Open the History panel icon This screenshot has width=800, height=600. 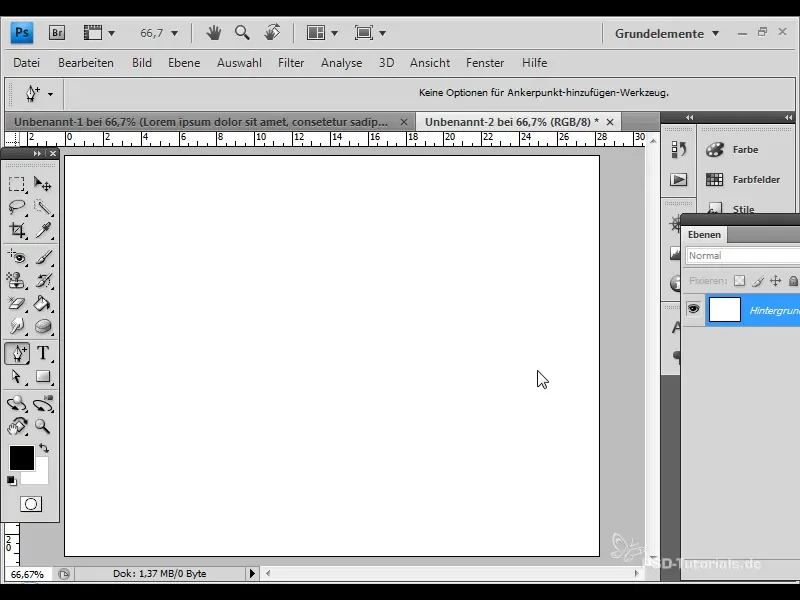[x=679, y=149]
